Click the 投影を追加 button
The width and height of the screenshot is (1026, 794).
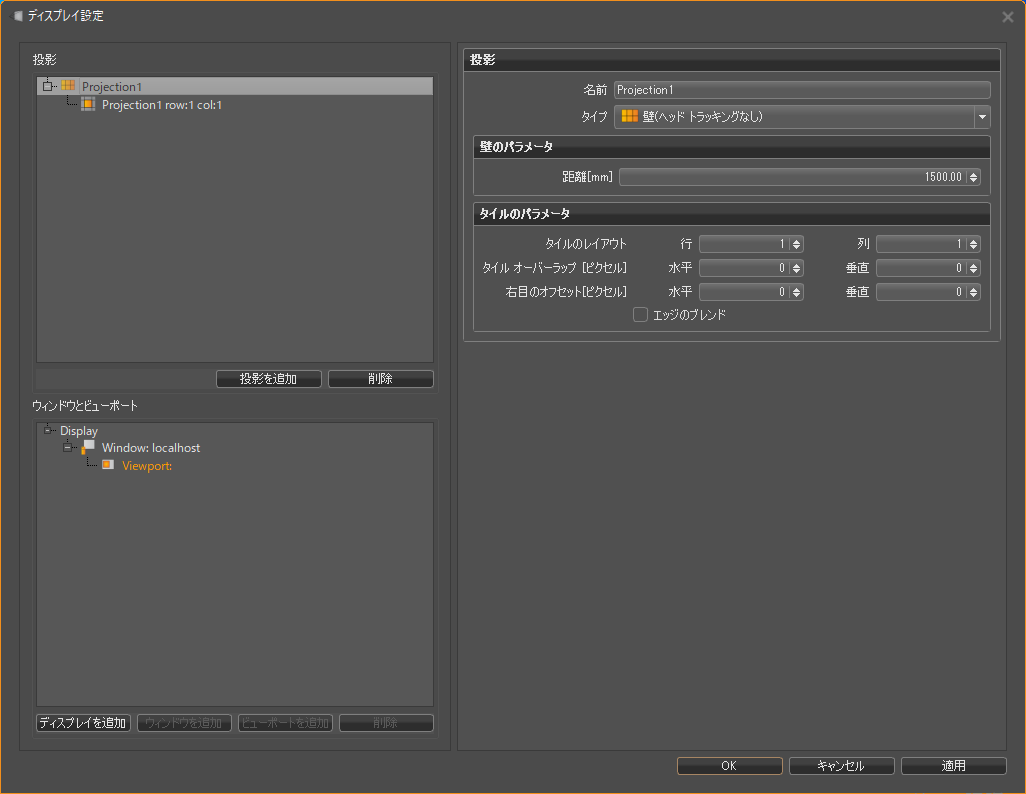[269, 379]
